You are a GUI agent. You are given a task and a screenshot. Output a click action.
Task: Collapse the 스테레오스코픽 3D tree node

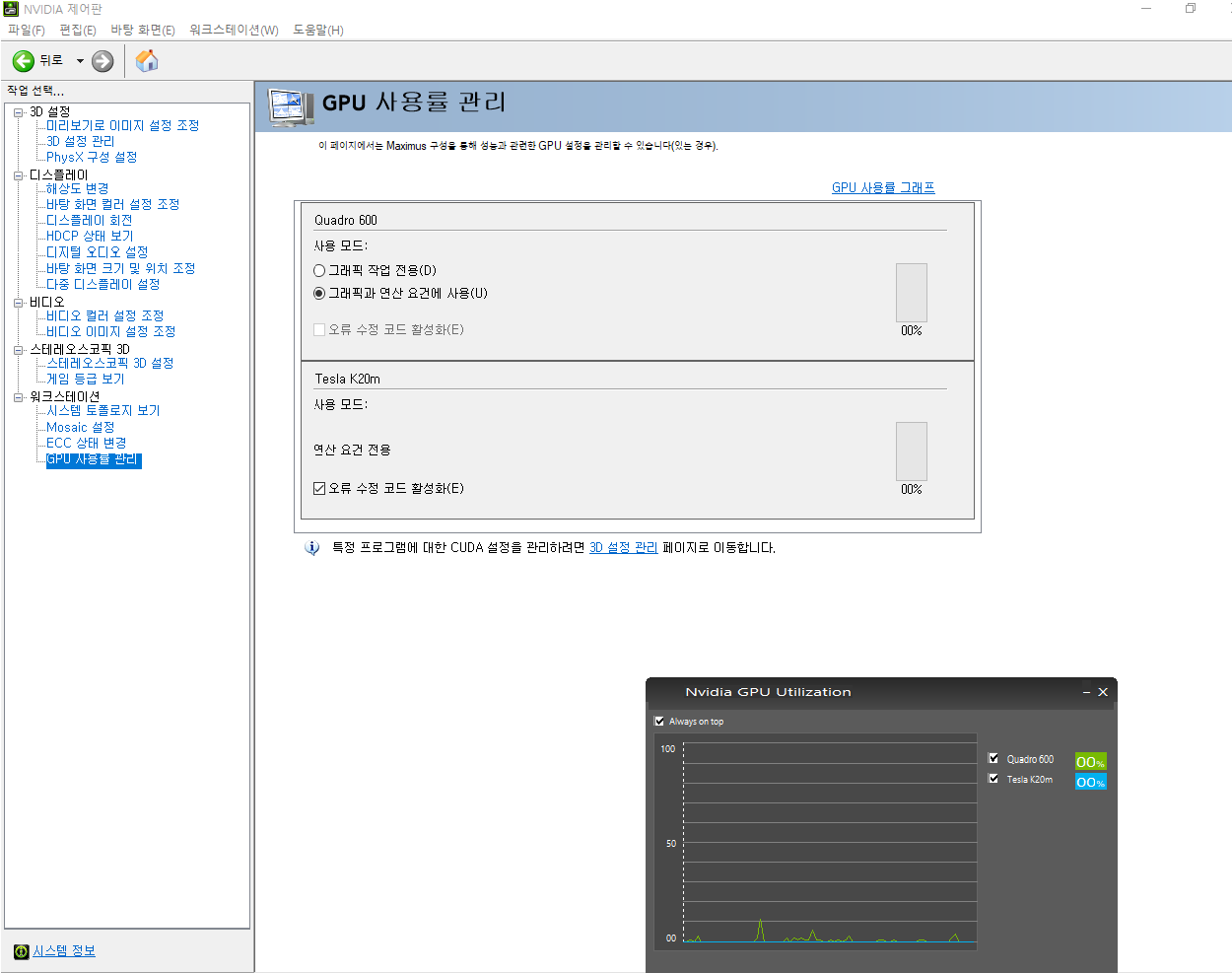pos(19,350)
